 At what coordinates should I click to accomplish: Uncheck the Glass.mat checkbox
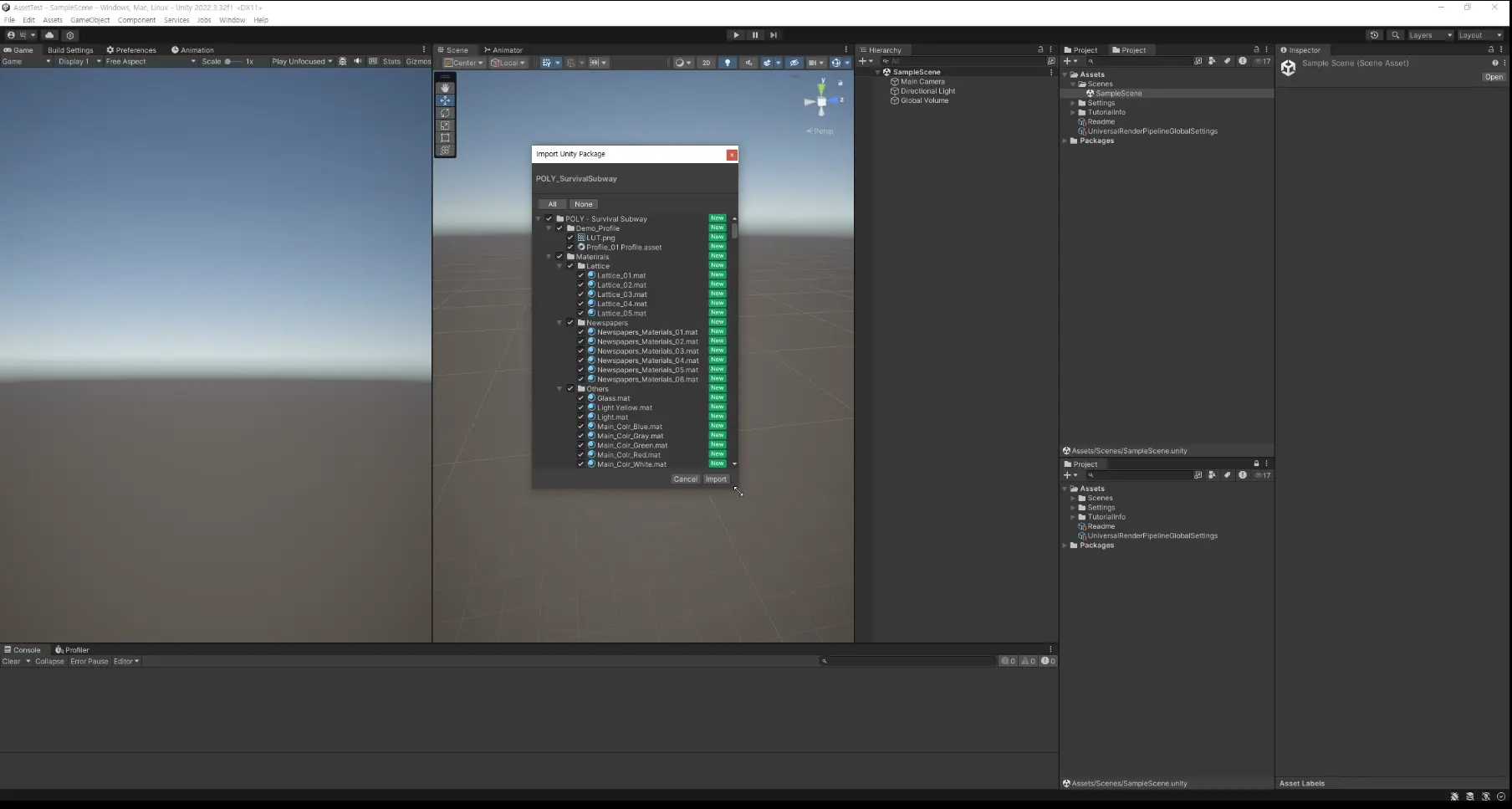581,398
